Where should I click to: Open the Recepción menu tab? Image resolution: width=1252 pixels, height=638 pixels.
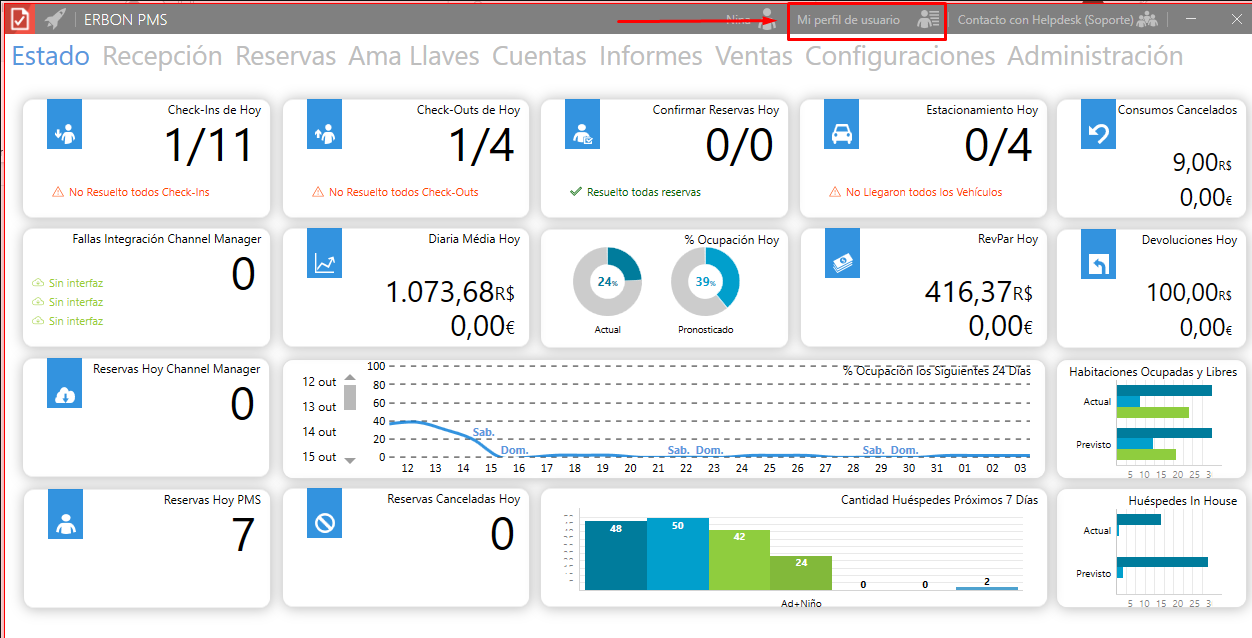[x=162, y=57]
